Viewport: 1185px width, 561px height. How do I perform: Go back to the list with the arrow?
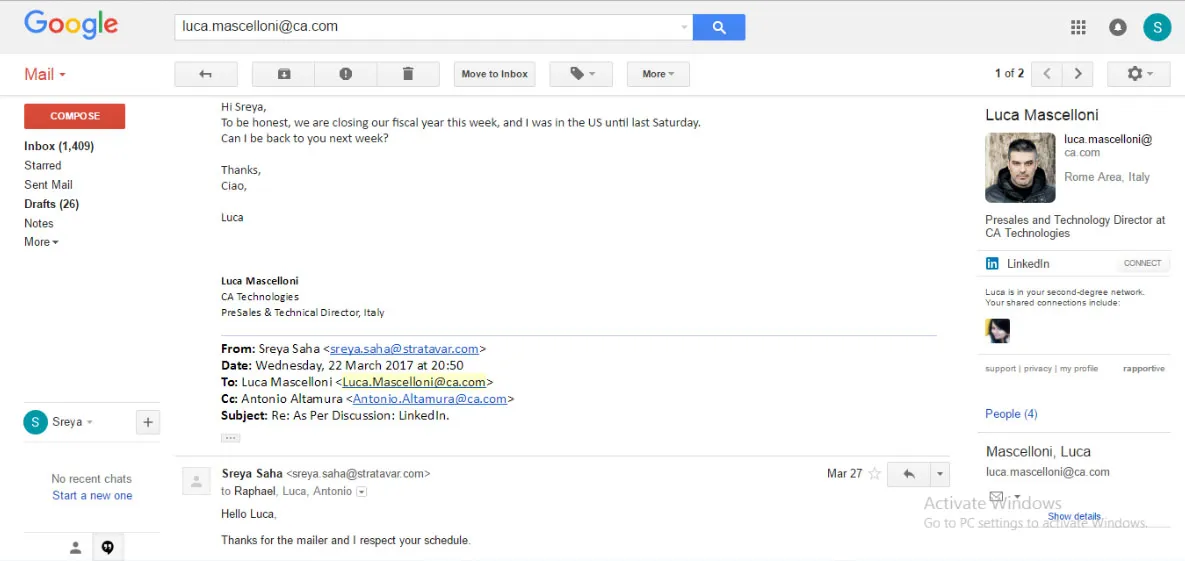[x=206, y=74]
